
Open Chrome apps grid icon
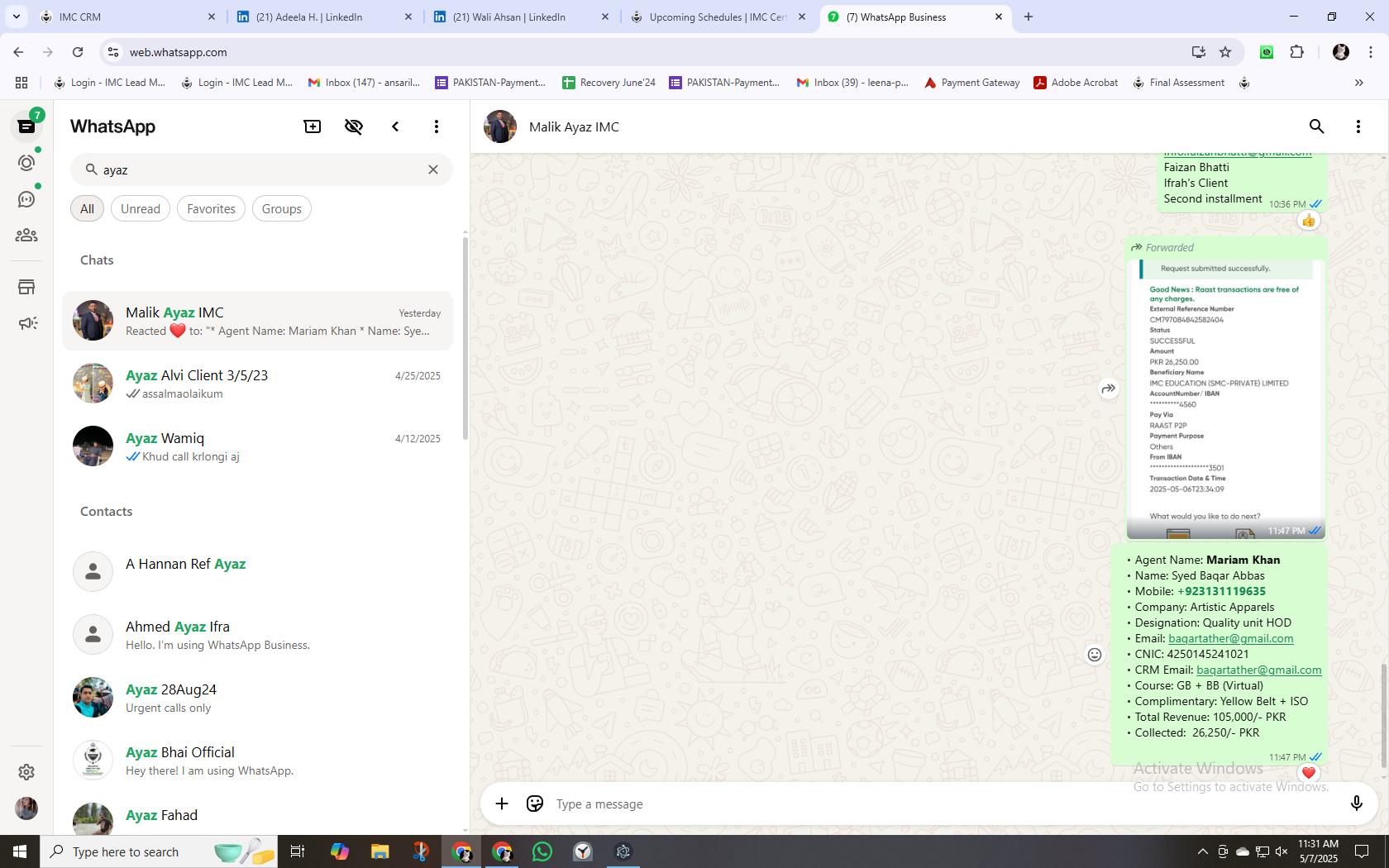[21, 83]
